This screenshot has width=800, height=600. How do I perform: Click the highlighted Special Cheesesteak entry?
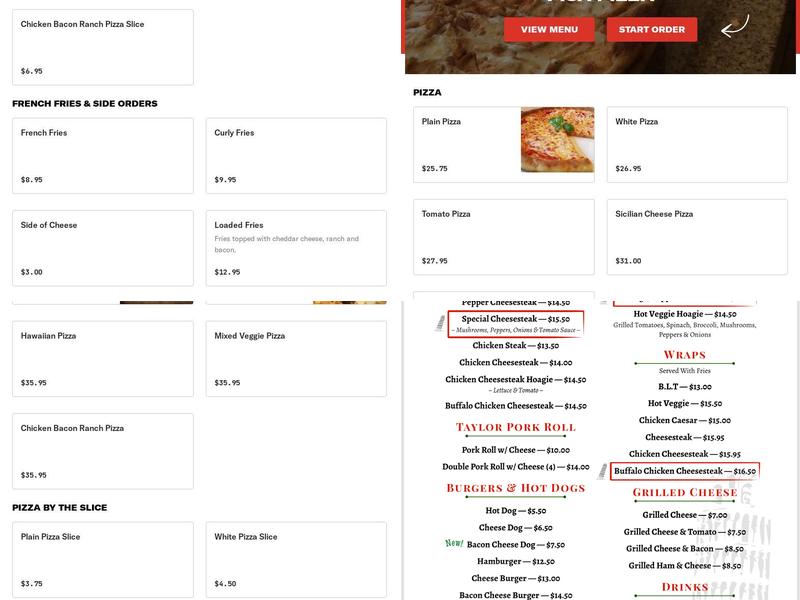pyautogui.click(x=515, y=323)
